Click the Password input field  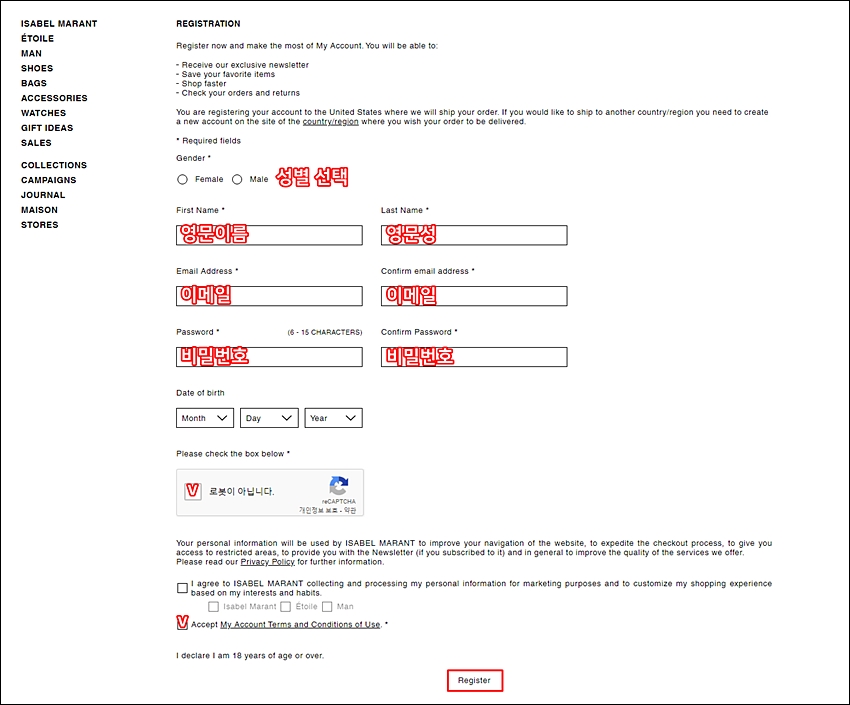coord(269,357)
